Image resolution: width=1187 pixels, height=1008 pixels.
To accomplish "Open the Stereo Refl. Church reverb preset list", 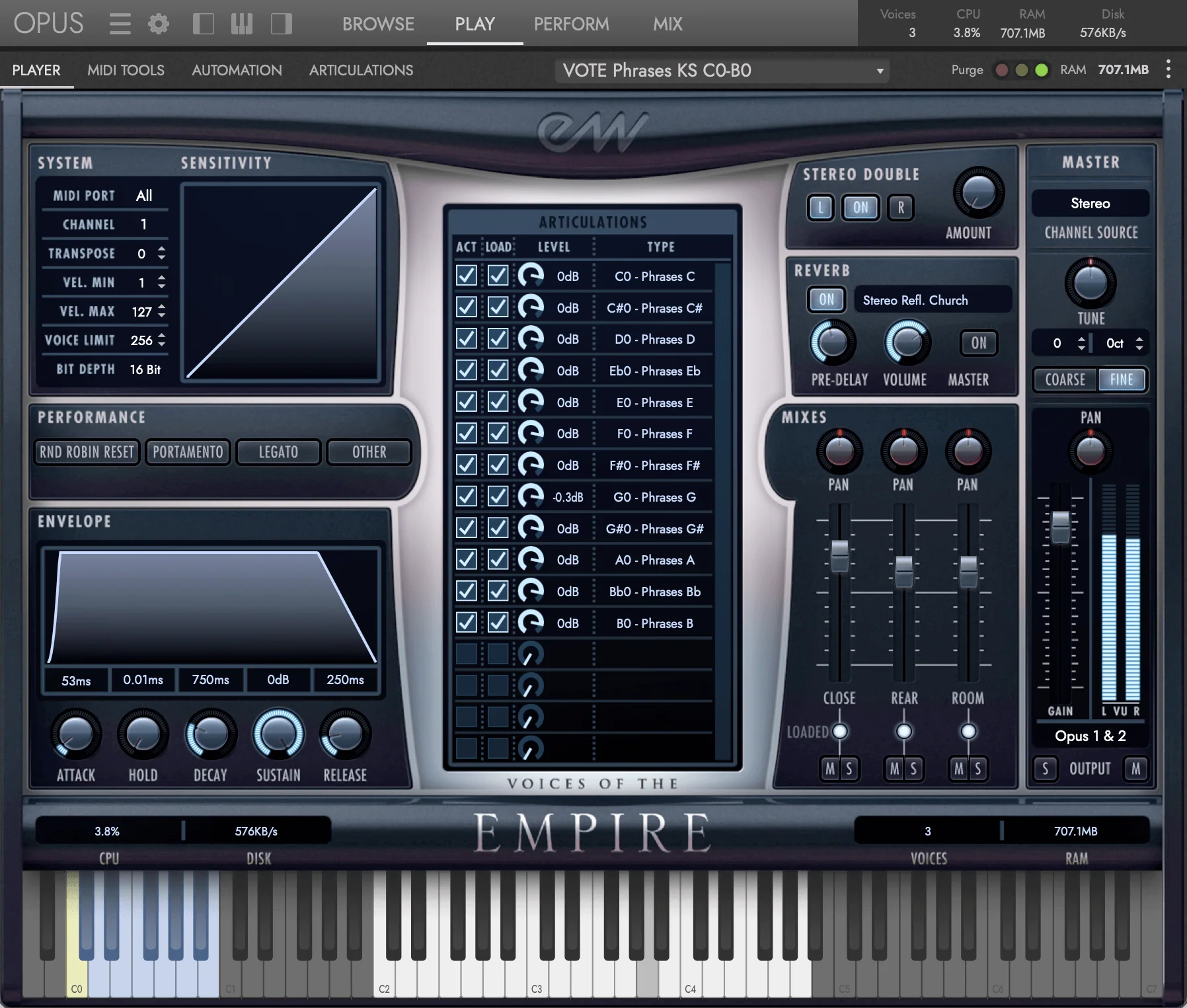I will coord(933,300).
